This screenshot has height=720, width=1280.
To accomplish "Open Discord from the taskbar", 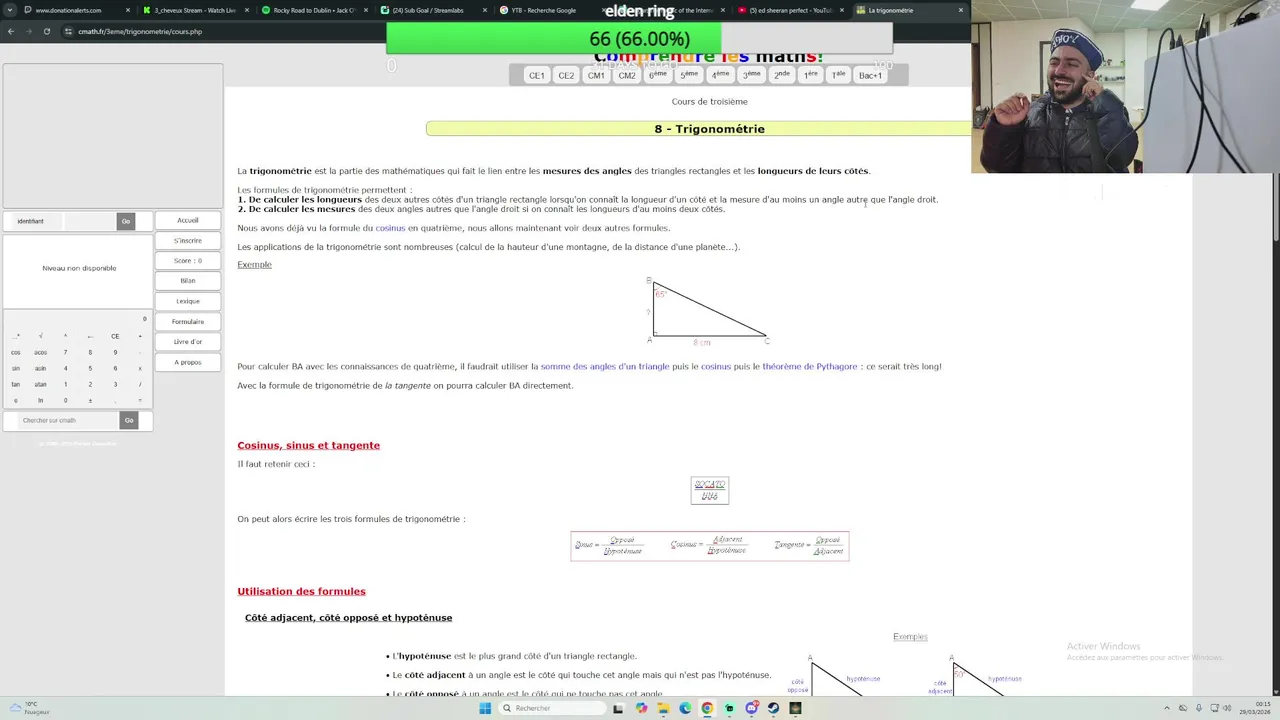I will coord(751,708).
